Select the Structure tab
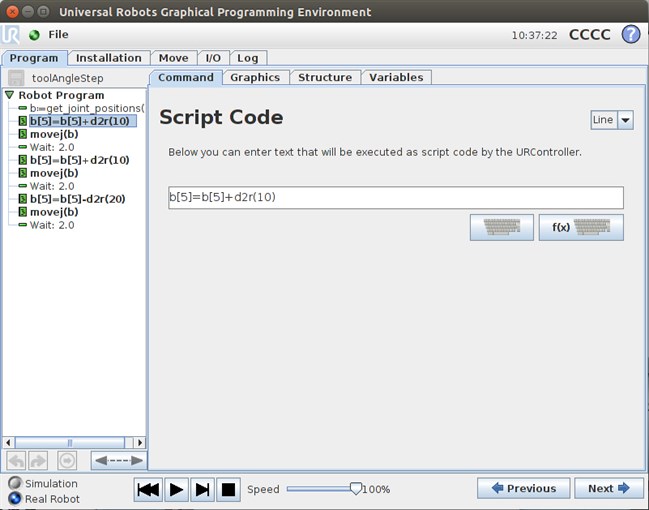 (x=325, y=77)
